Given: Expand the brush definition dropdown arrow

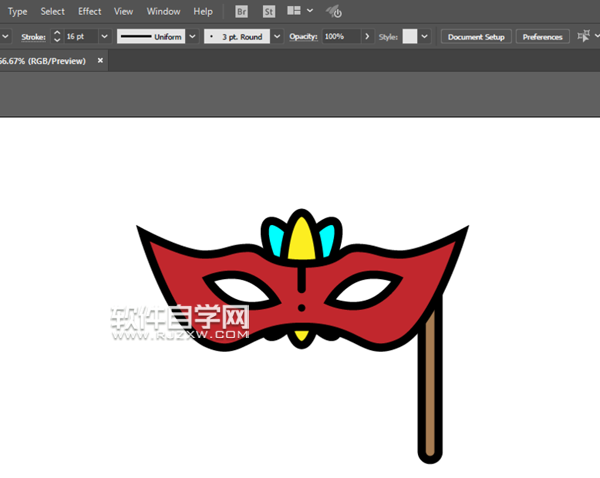Looking at the screenshot, I should point(277,36).
